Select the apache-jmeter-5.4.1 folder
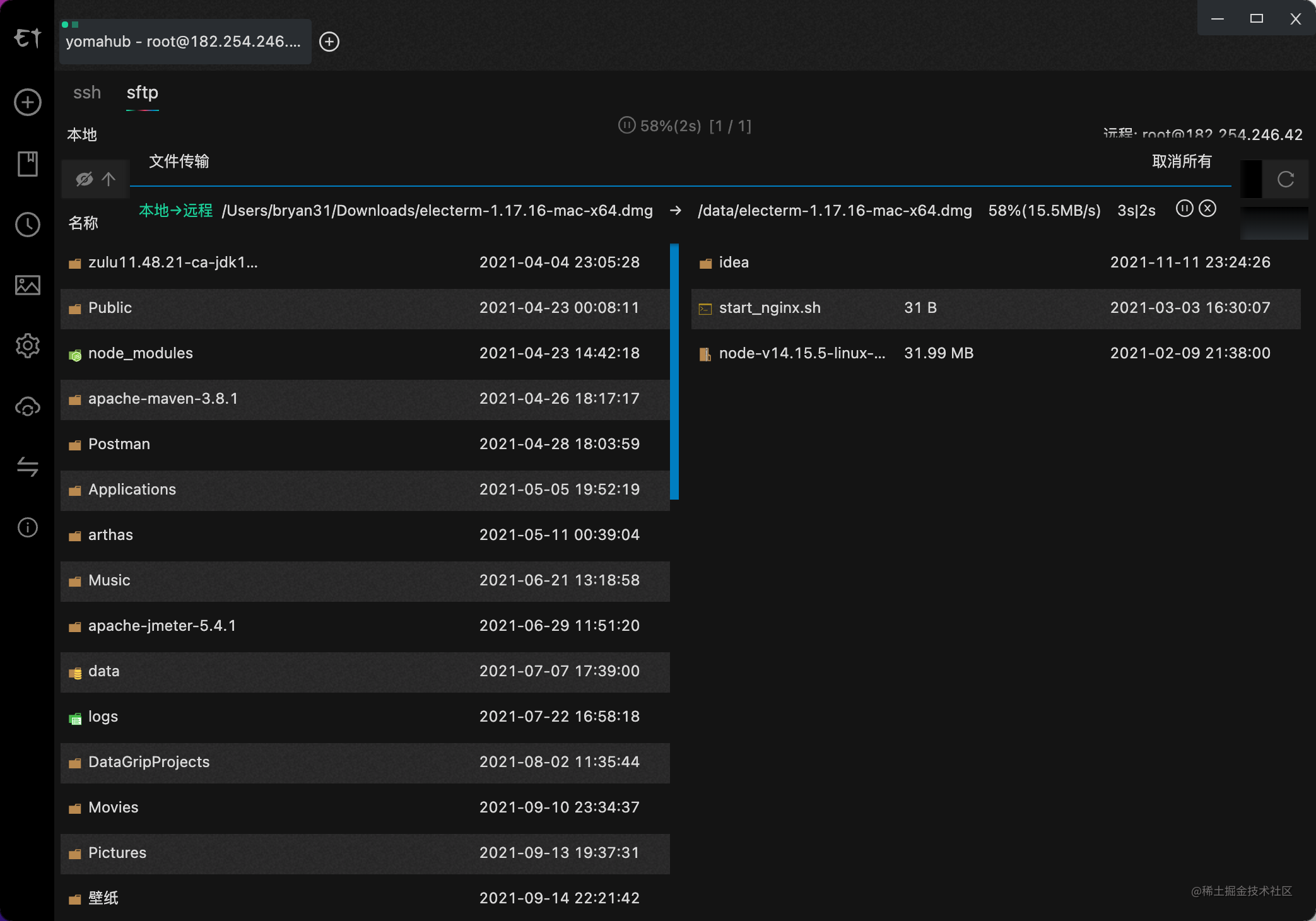 [365, 626]
